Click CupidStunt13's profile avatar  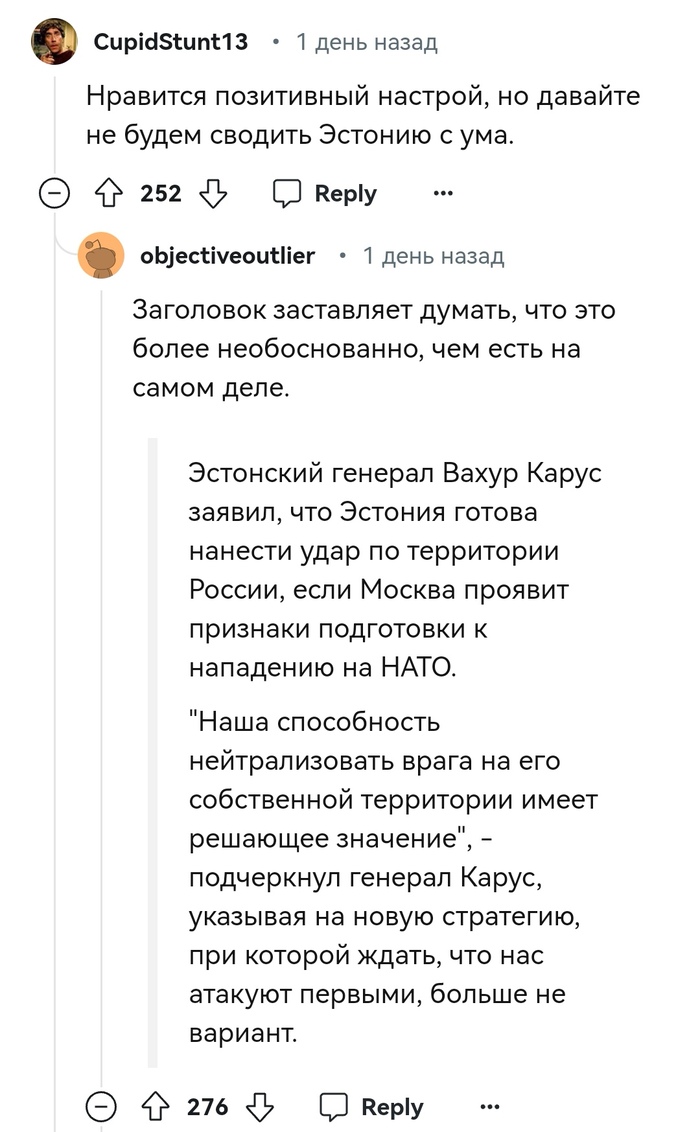click(54, 42)
